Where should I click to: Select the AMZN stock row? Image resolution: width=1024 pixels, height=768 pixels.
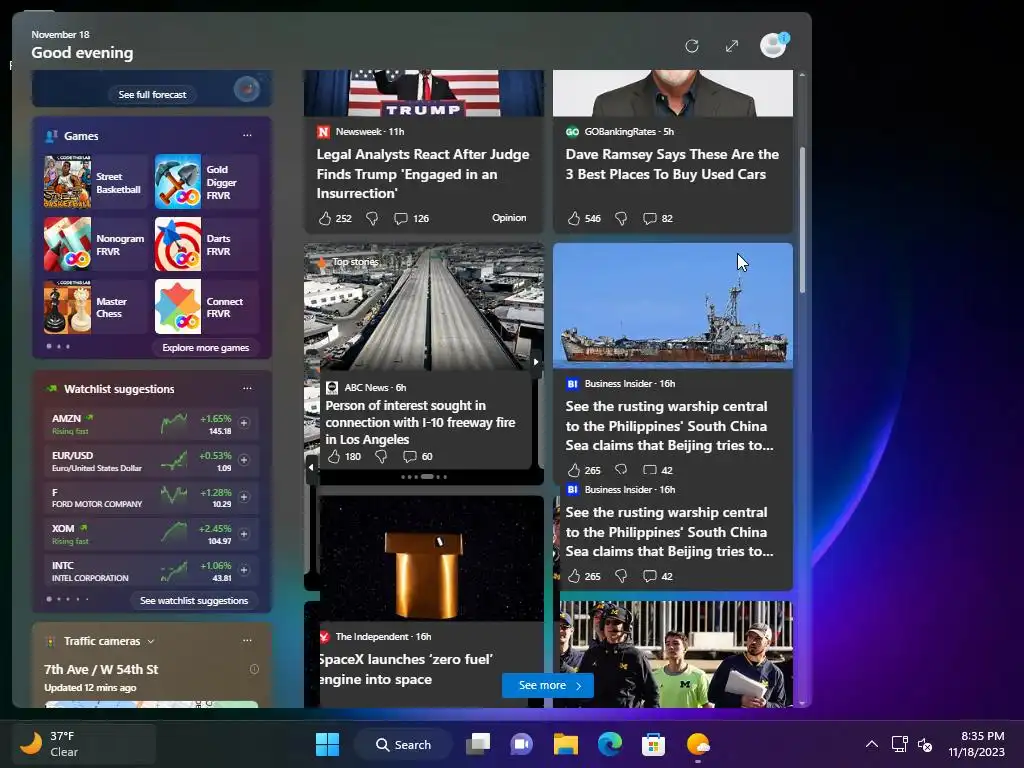(153, 423)
